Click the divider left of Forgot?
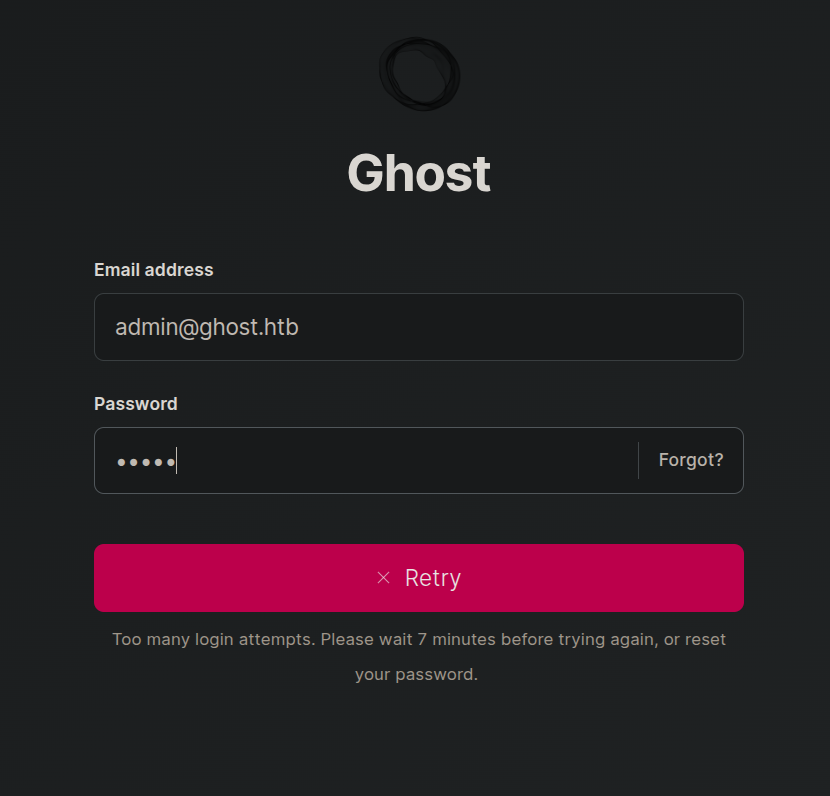The width and height of the screenshot is (830, 796). (638, 460)
